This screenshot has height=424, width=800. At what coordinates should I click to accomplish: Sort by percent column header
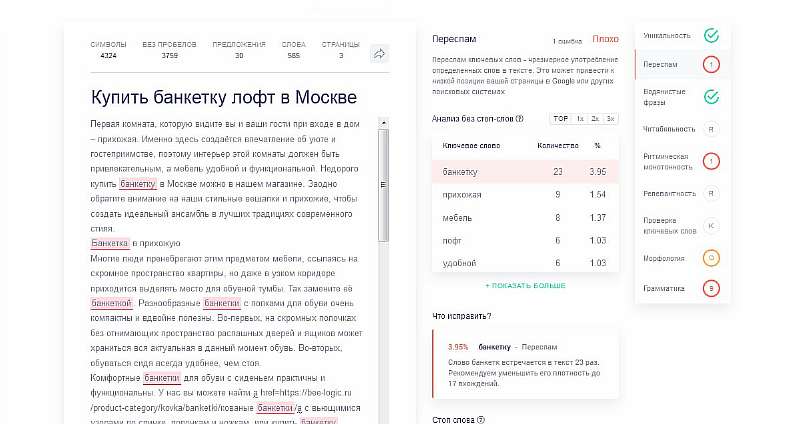(597, 146)
